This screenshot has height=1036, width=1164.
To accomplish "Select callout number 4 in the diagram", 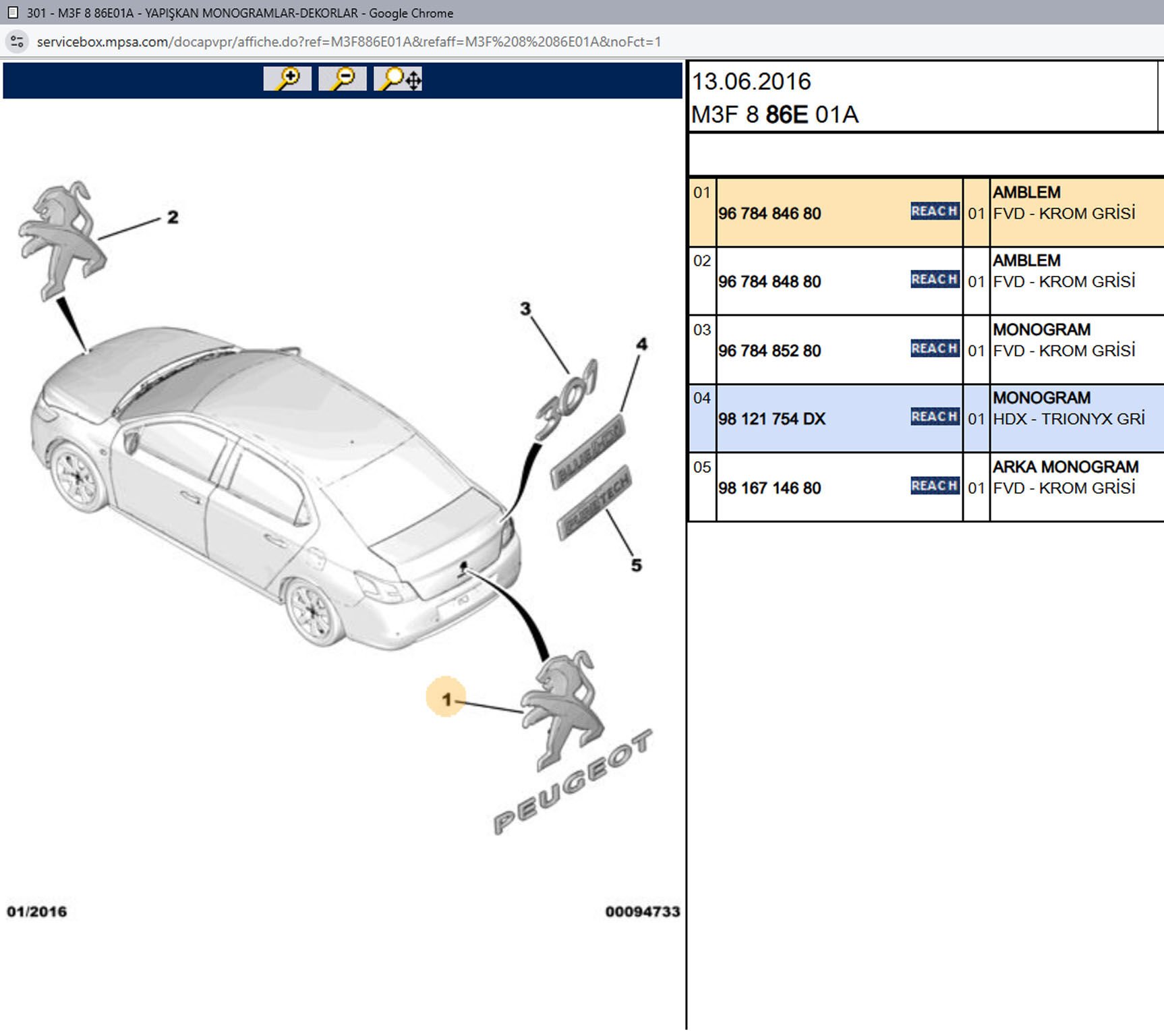I will [x=641, y=345].
